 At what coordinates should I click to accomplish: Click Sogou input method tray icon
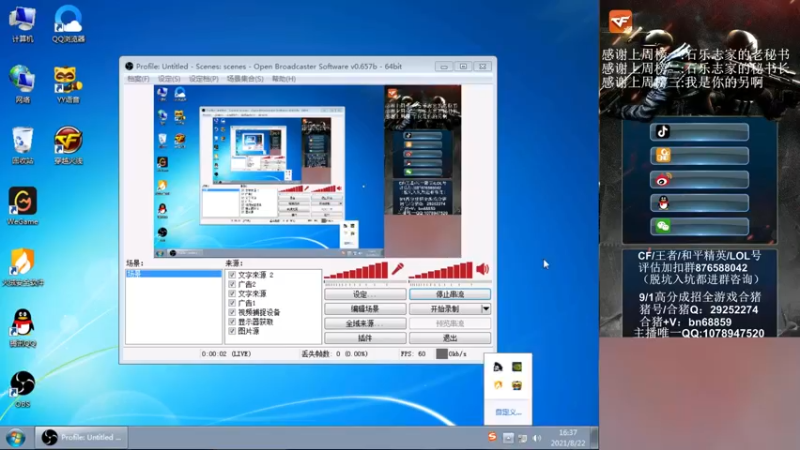pos(492,437)
